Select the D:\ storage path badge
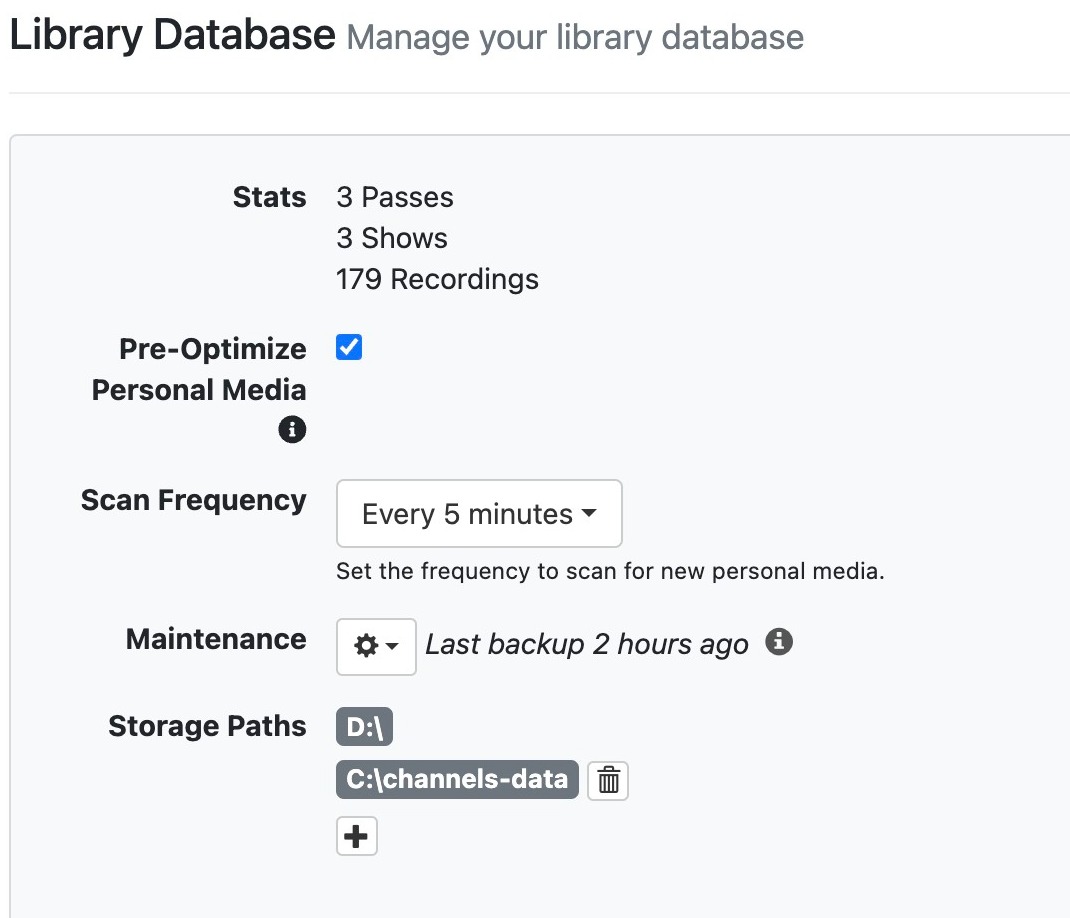 [x=364, y=727]
